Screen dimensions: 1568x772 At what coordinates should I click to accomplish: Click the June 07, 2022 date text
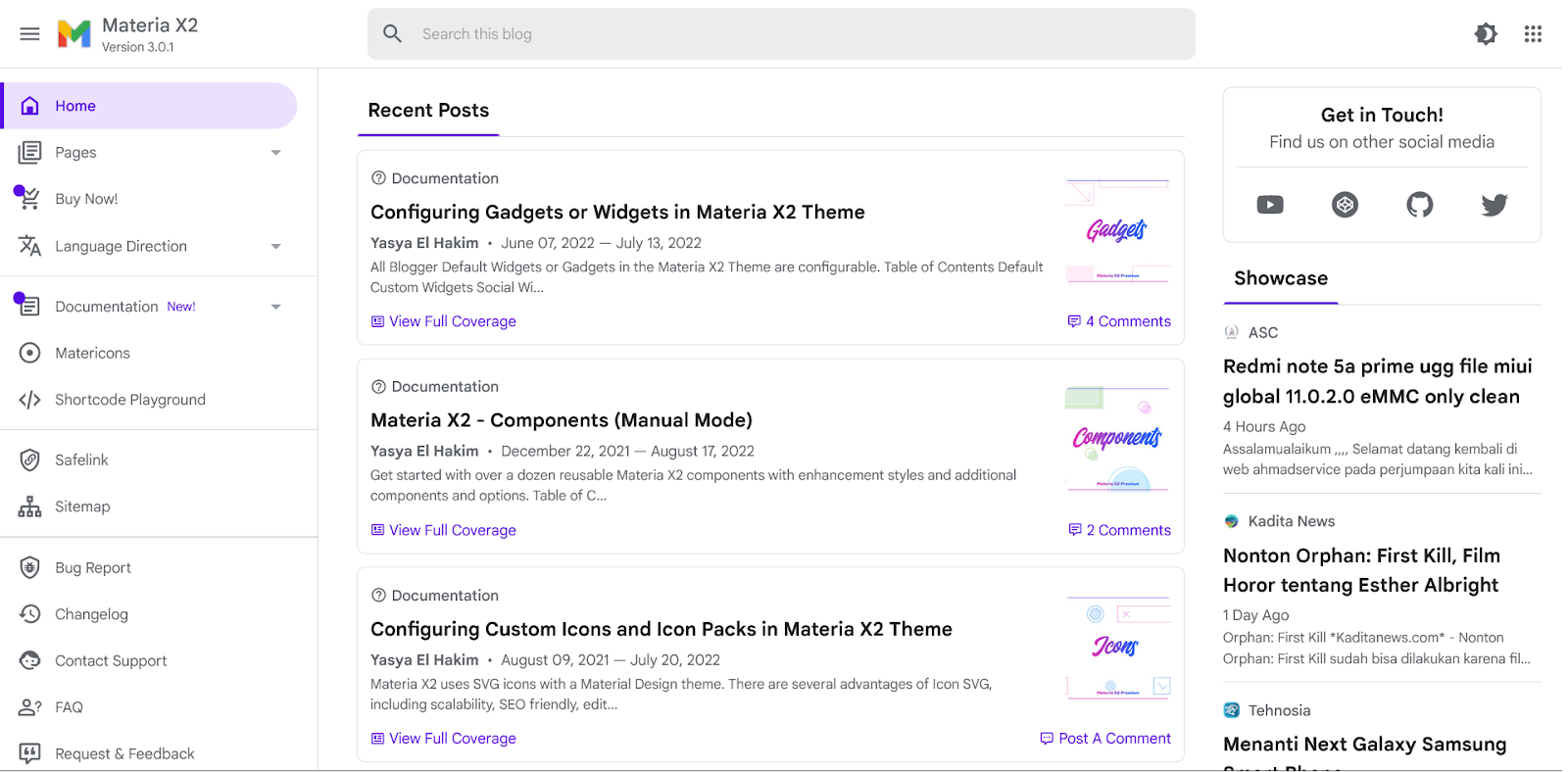coord(548,243)
